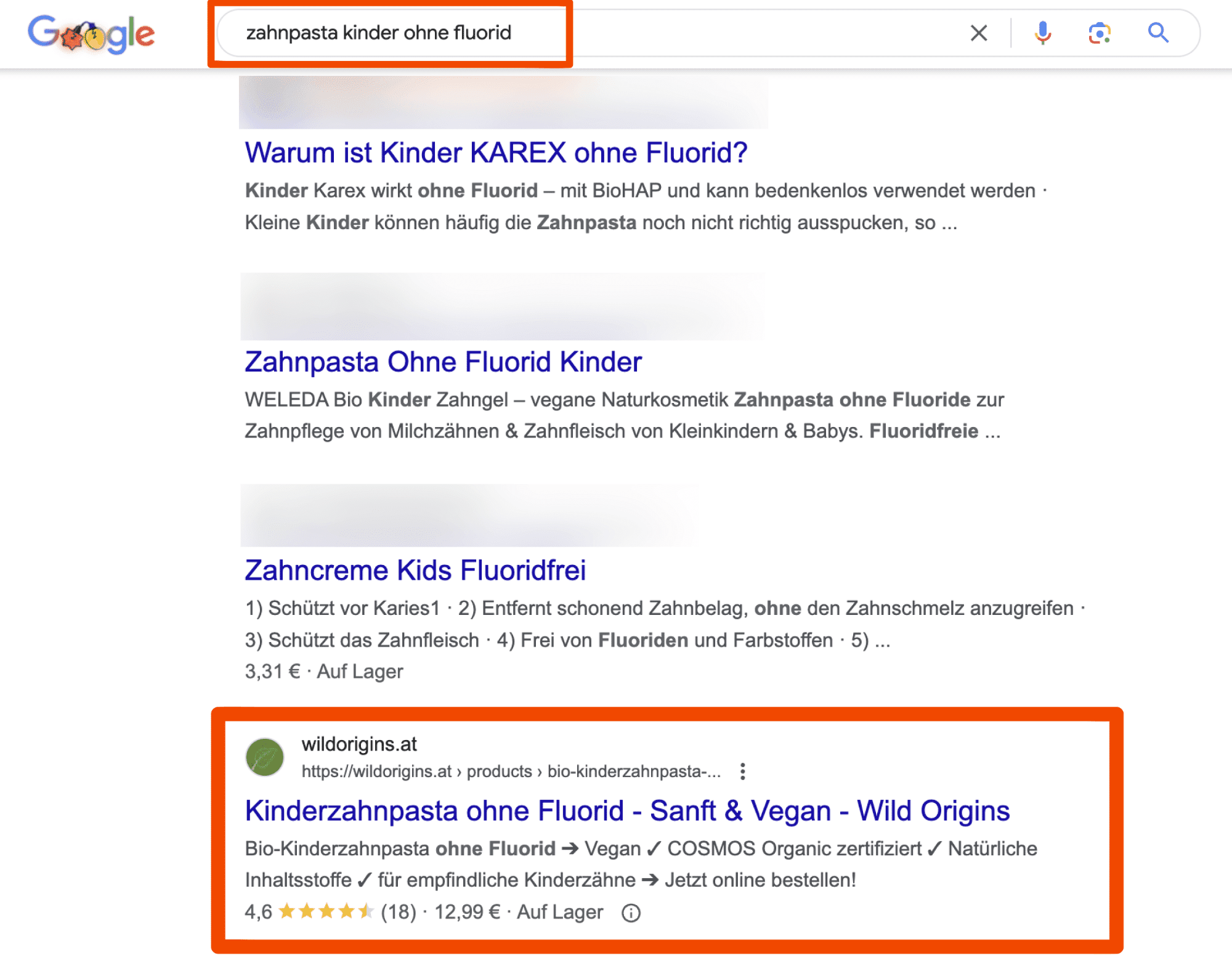The width and height of the screenshot is (1232, 968).
Task: Click the wildorigins.at green leaf favicon
Action: click(265, 757)
